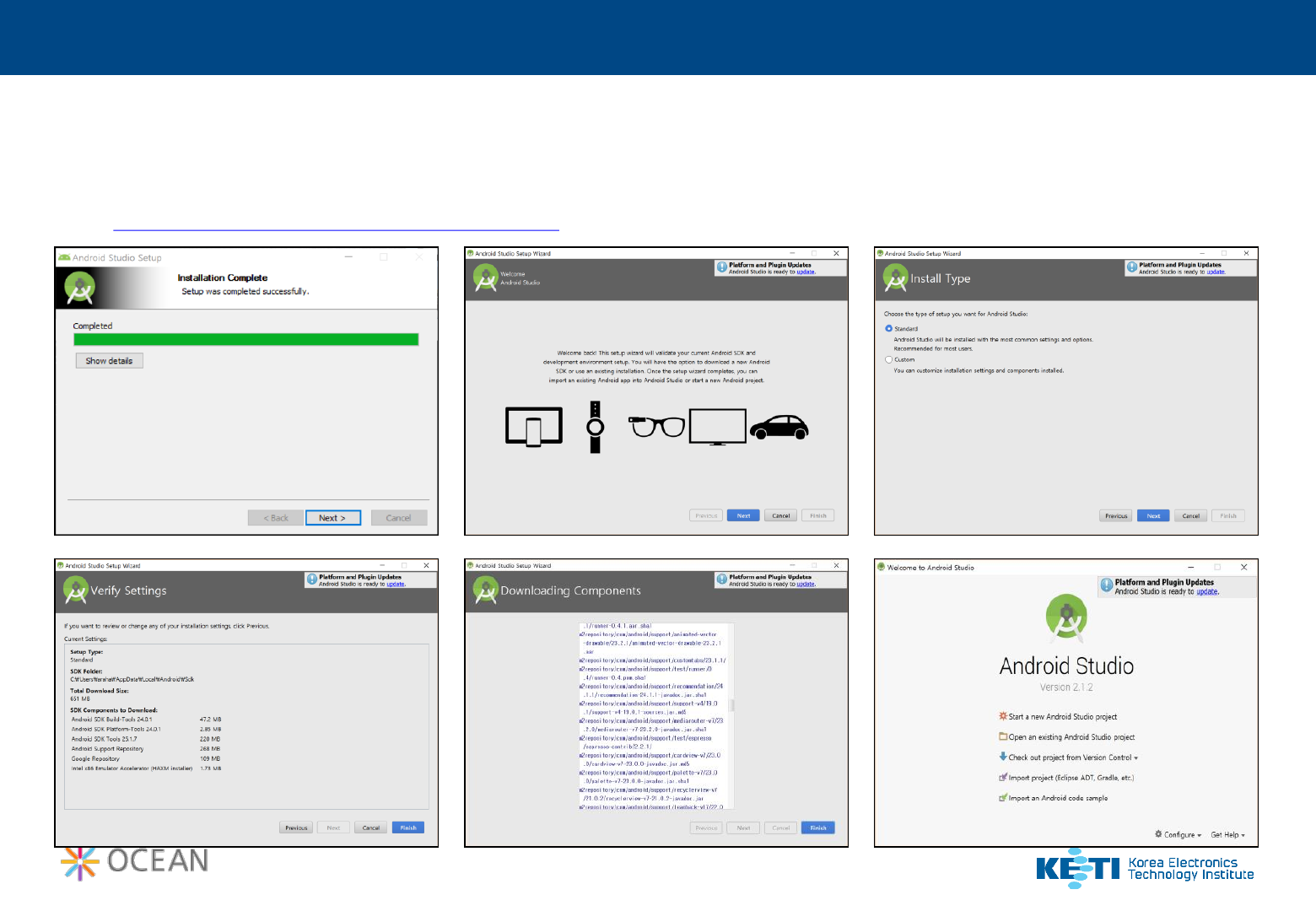The height and width of the screenshot is (911, 1316).
Task: Click Finish in the Install Type window
Action: [x=1228, y=515]
